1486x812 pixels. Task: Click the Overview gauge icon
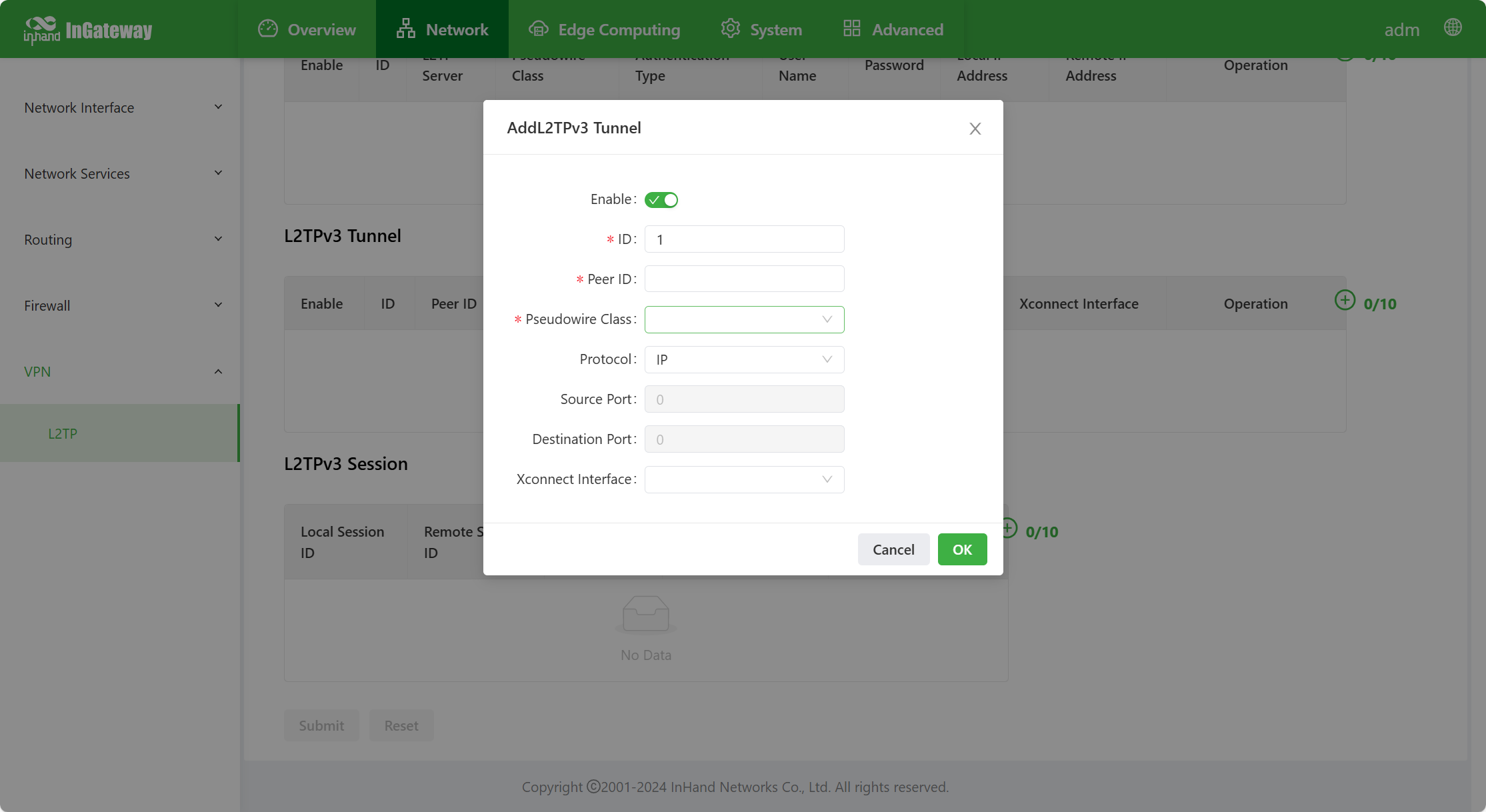(x=267, y=29)
